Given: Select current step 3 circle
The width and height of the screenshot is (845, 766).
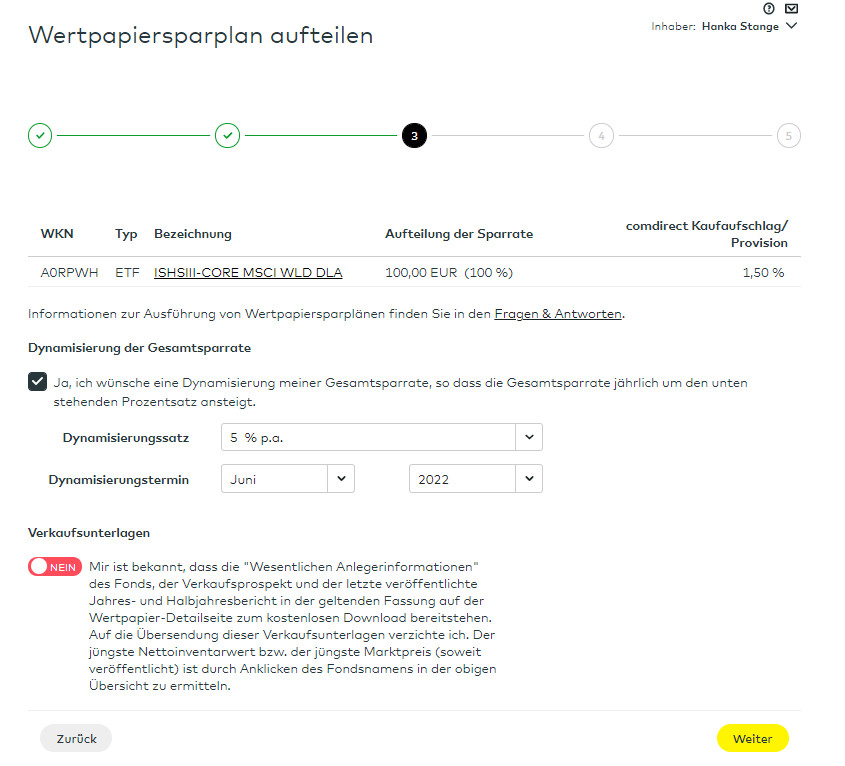Looking at the screenshot, I should coord(414,135).
